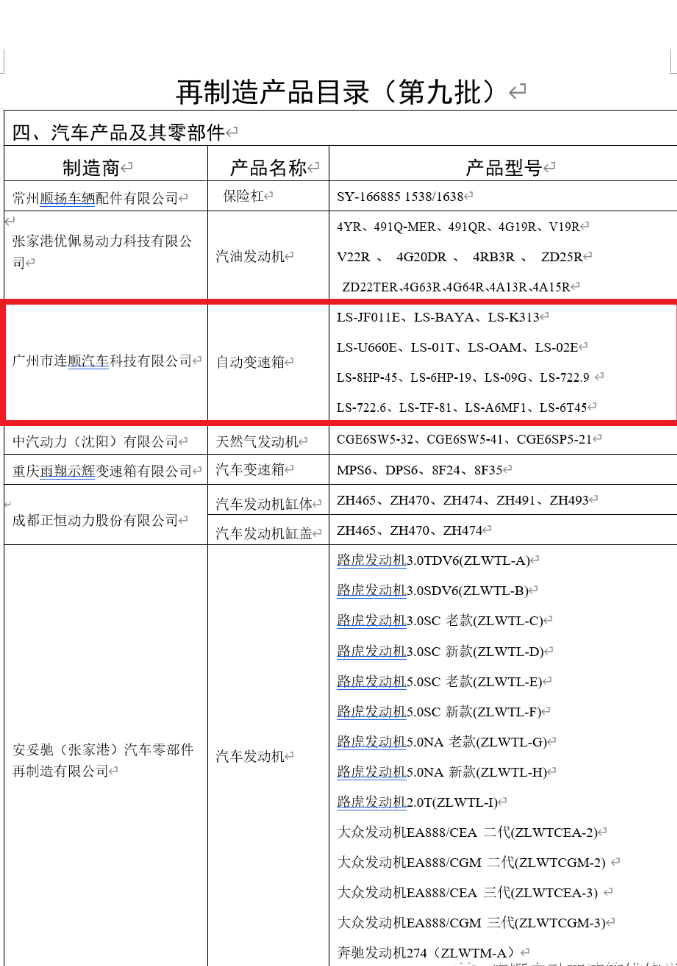Click 路虎发动机3.0TDV6(ZLWTL-A)
Screen dimensions: 677x966
point(433,560)
